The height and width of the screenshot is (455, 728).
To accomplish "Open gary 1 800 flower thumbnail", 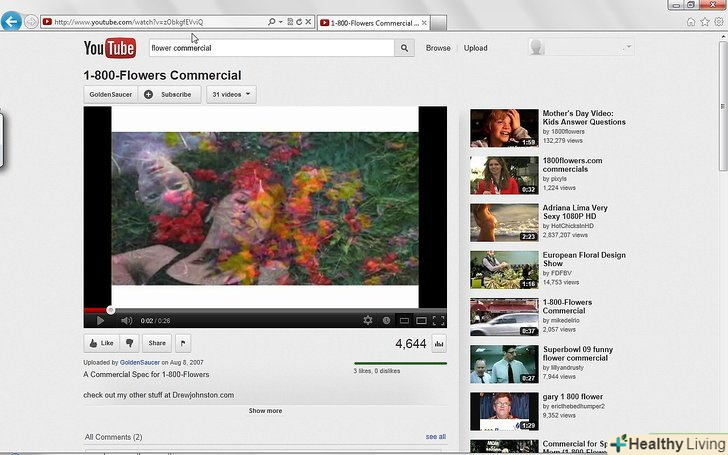I will click(504, 411).
